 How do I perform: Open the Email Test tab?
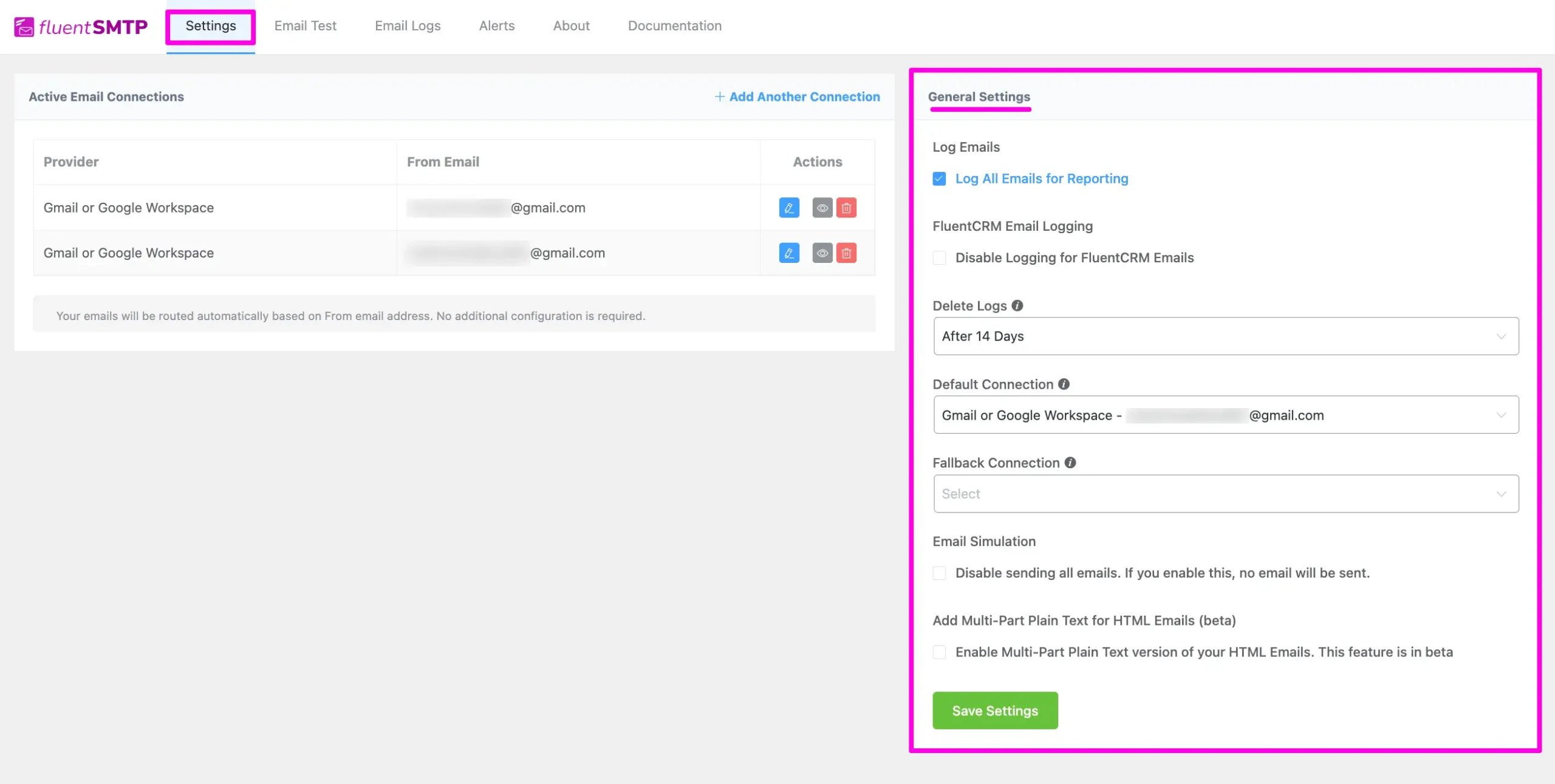coord(306,26)
